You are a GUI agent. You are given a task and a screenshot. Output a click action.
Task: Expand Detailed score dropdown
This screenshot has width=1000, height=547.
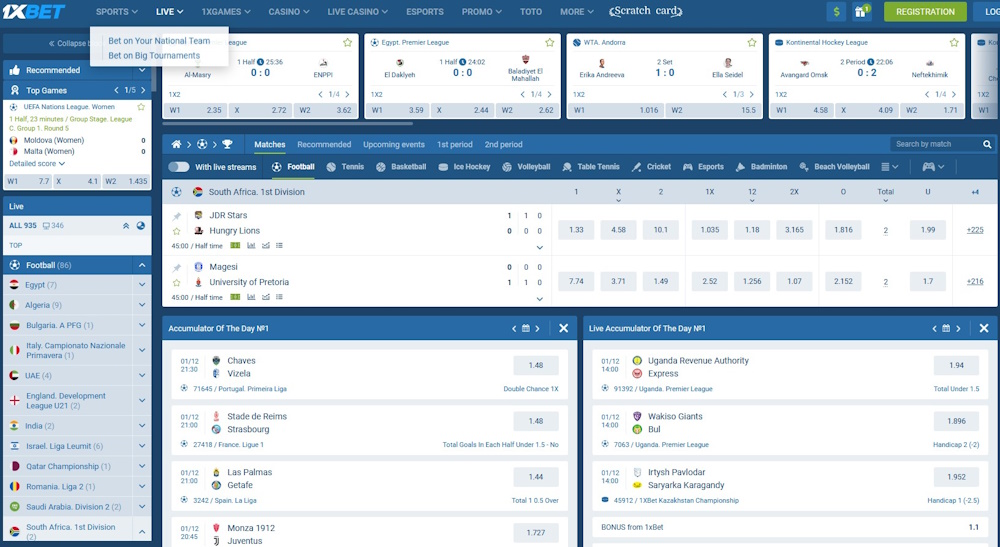pyautogui.click(x=37, y=164)
